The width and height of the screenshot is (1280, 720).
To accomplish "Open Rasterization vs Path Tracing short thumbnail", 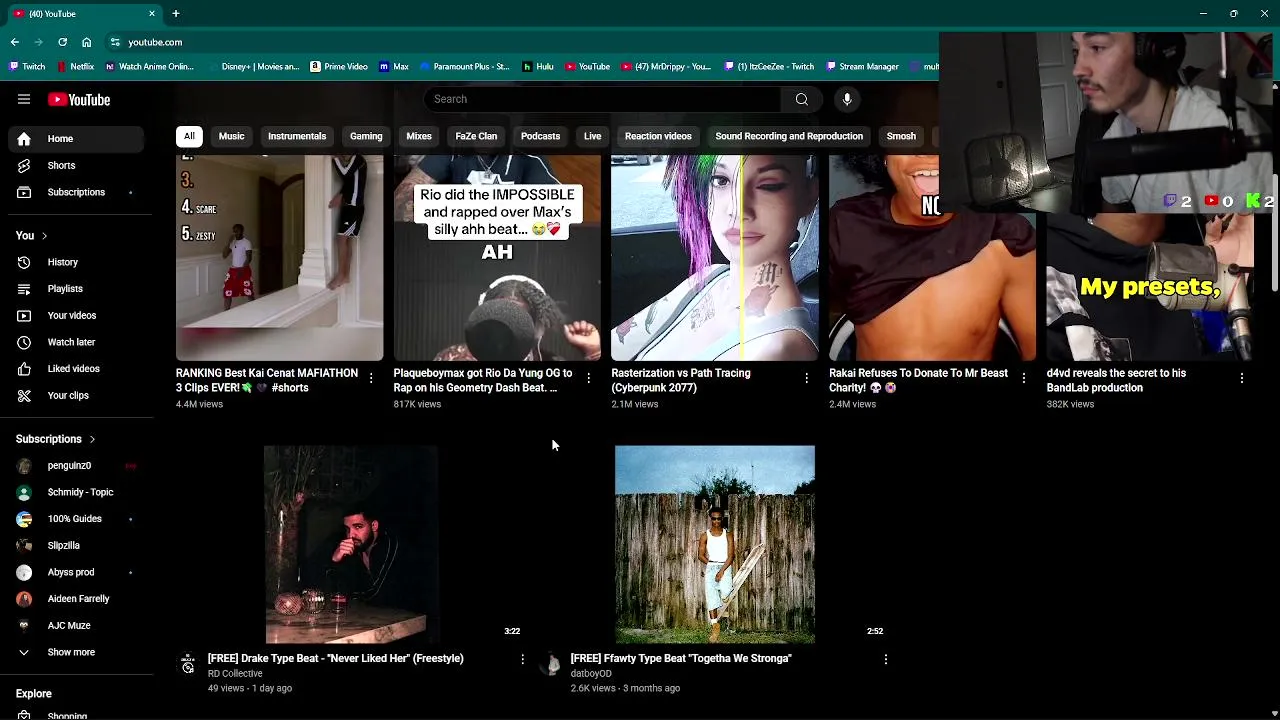I will point(714,258).
